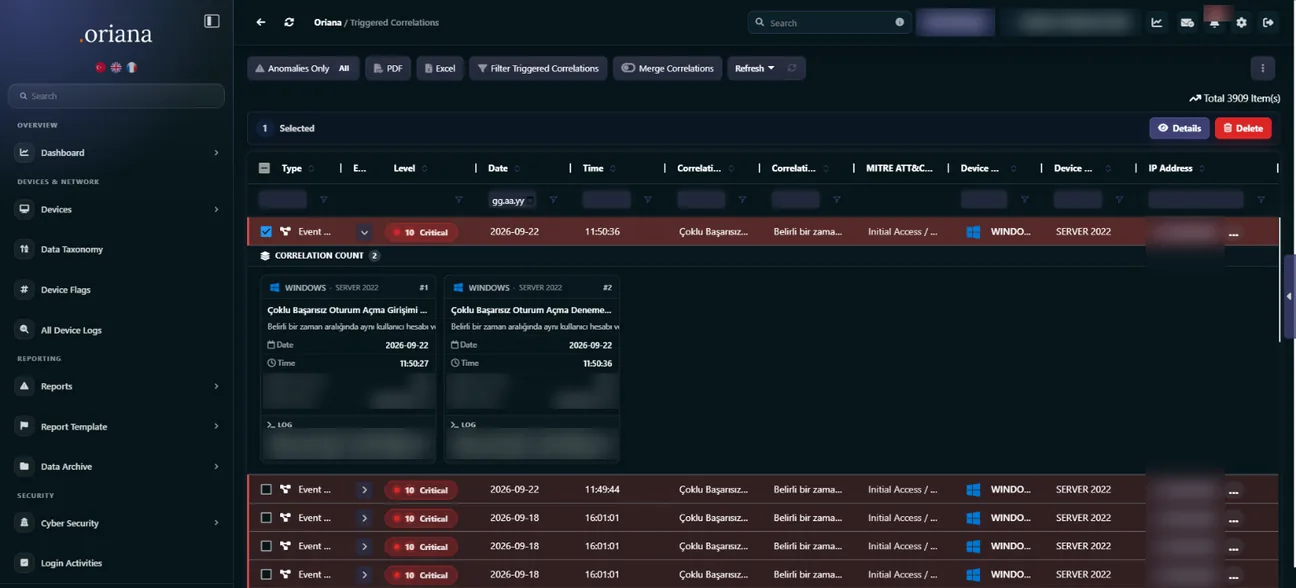The height and width of the screenshot is (588, 1296).
Task: Expand the Devices submenu chevron
Action: pos(216,209)
